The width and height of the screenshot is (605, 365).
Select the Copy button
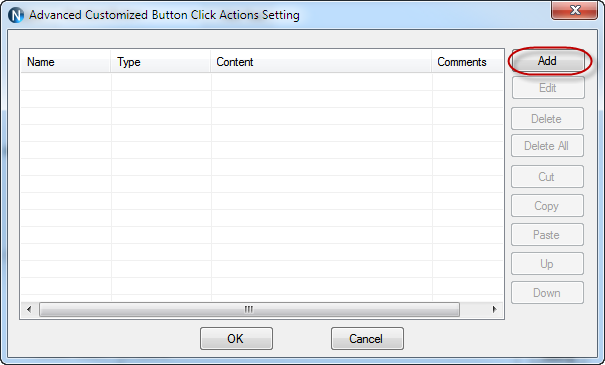(547, 205)
